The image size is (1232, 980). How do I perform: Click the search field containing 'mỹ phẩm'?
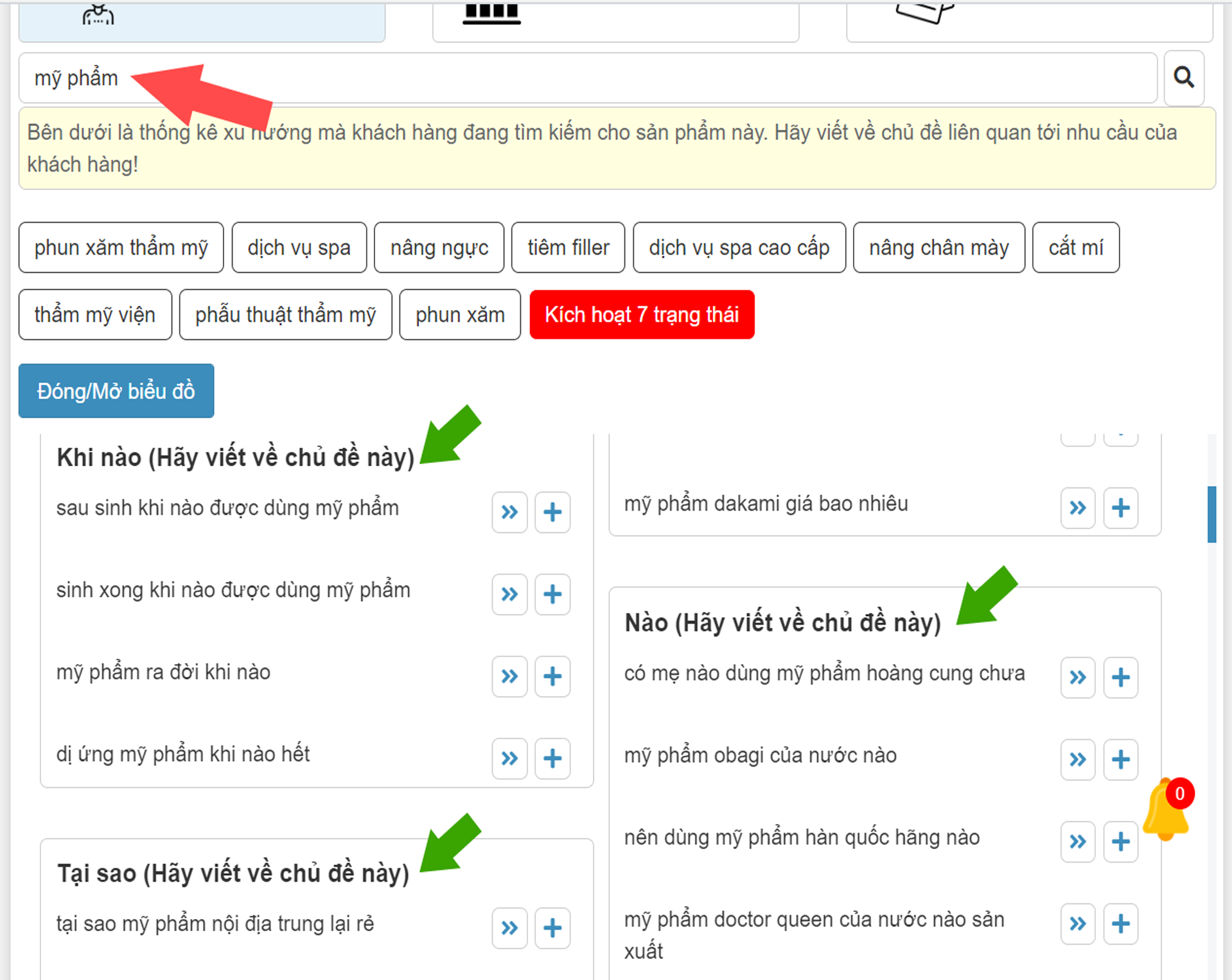(588, 78)
